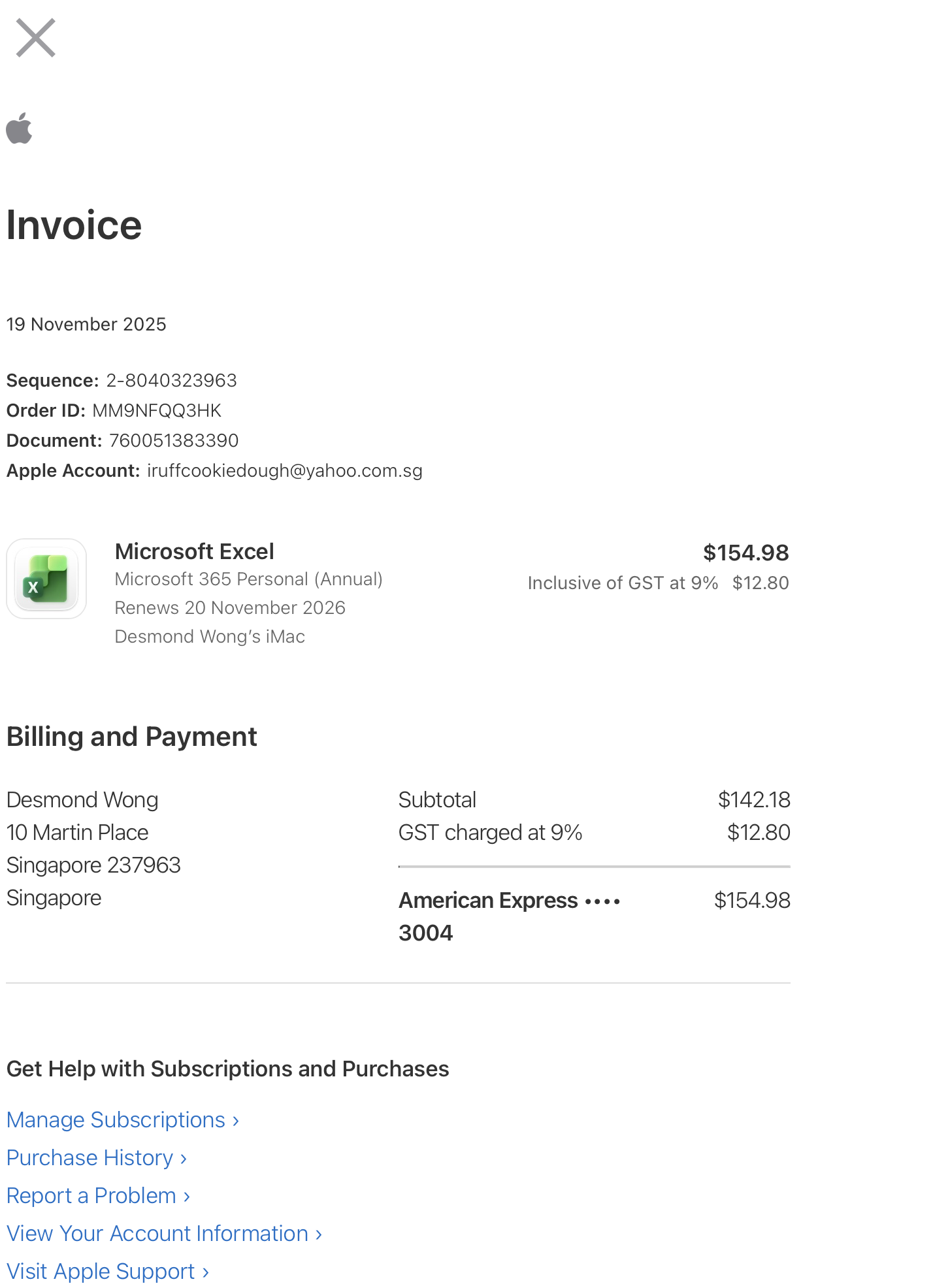Click the Get Help with Subscriptions heading

tap(227, 1069)
